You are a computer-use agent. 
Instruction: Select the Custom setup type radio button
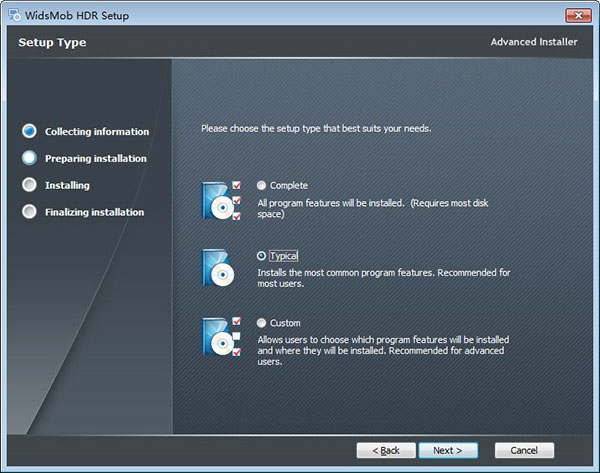coord(261,323)
